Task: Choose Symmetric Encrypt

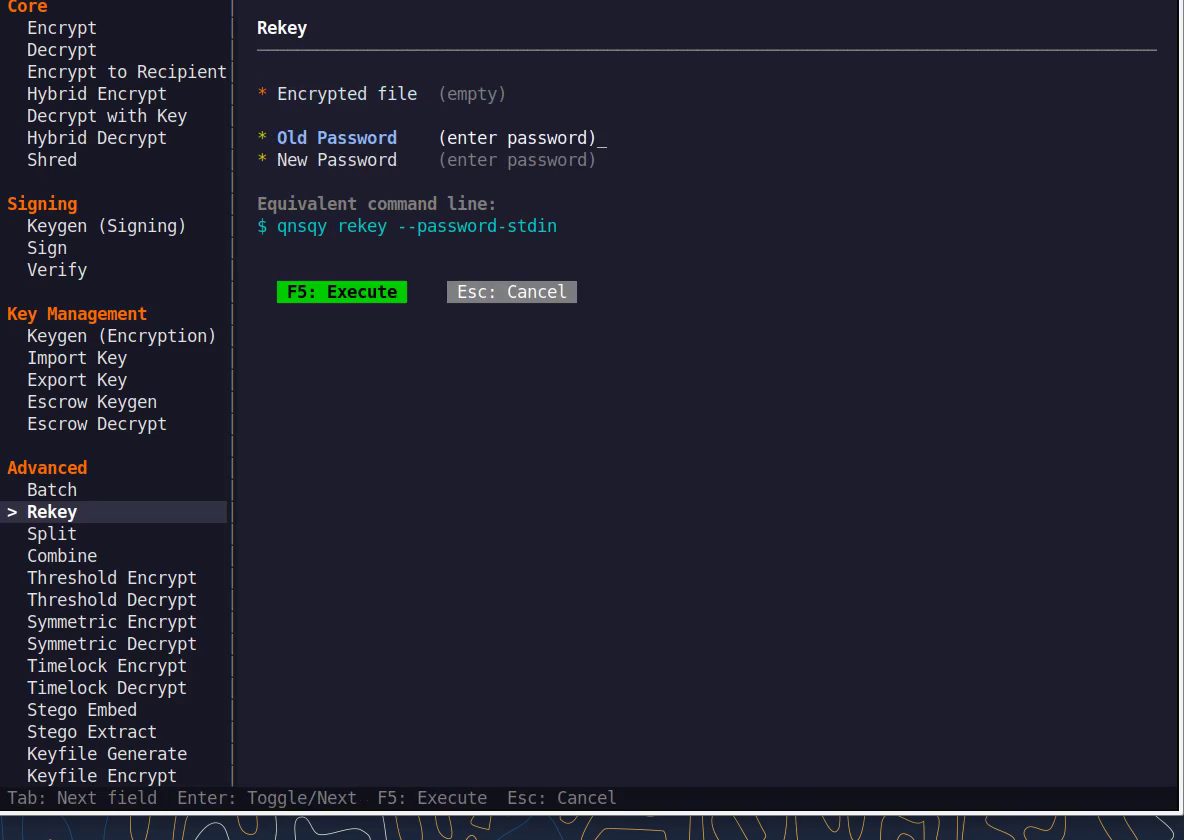Action: pos(112,621)
